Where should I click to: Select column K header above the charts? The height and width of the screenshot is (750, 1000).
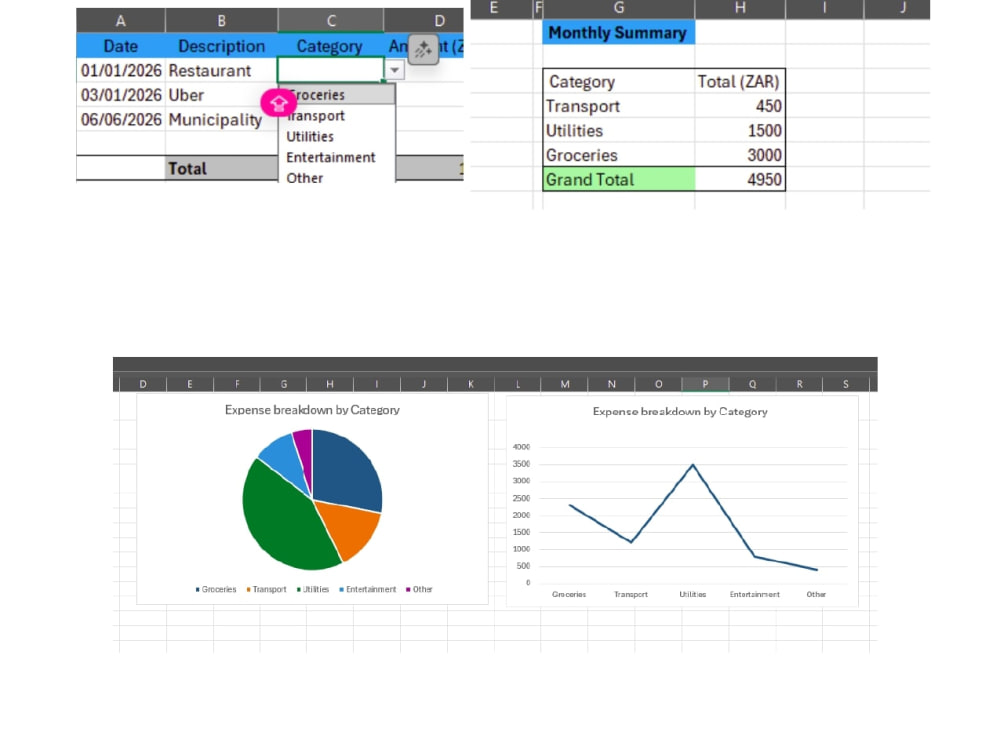(471, 384)
